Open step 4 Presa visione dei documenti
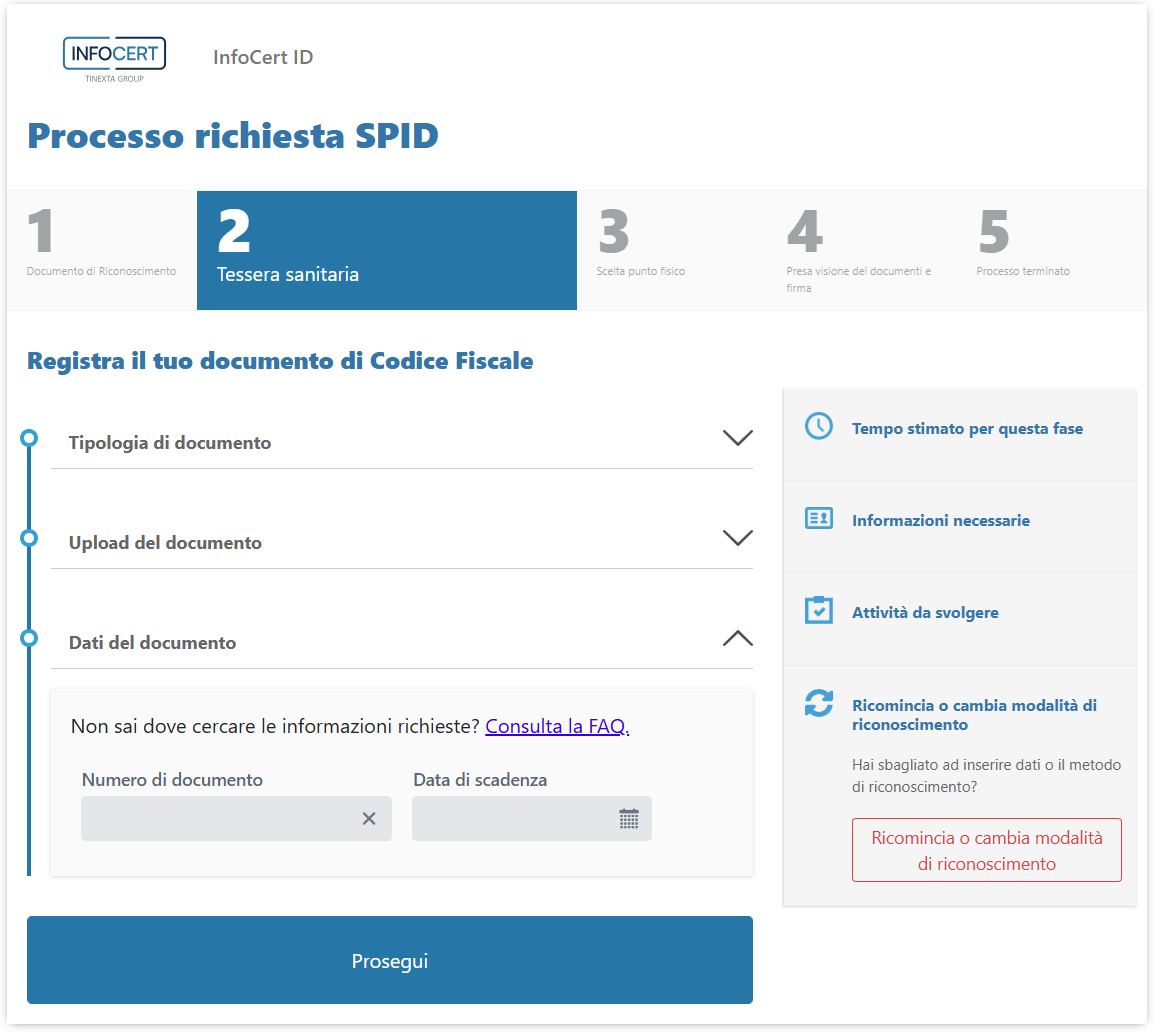Screen dimensions: 1154x1032 [859, 252]
